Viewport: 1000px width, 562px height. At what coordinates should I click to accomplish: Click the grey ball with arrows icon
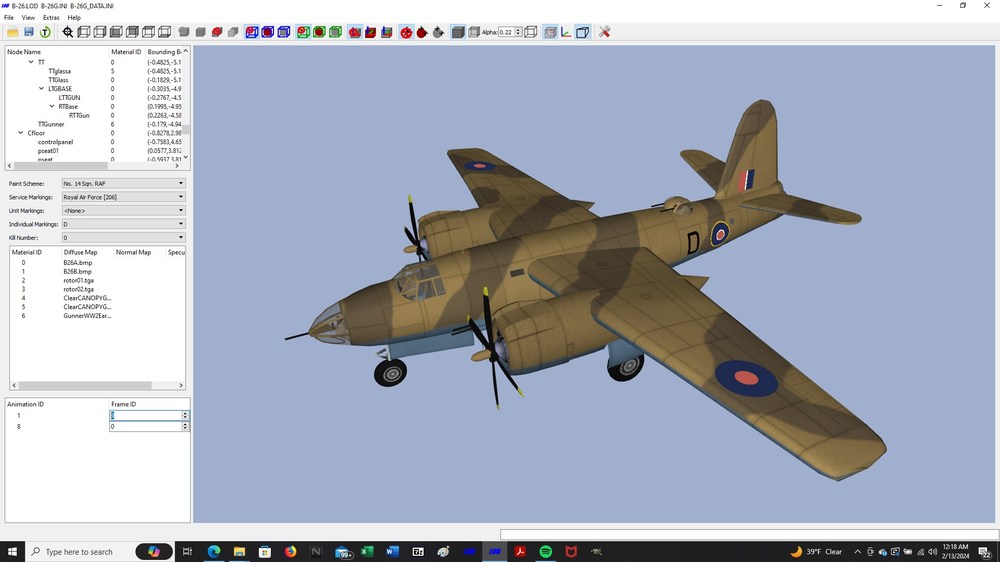tap(438, 32)
